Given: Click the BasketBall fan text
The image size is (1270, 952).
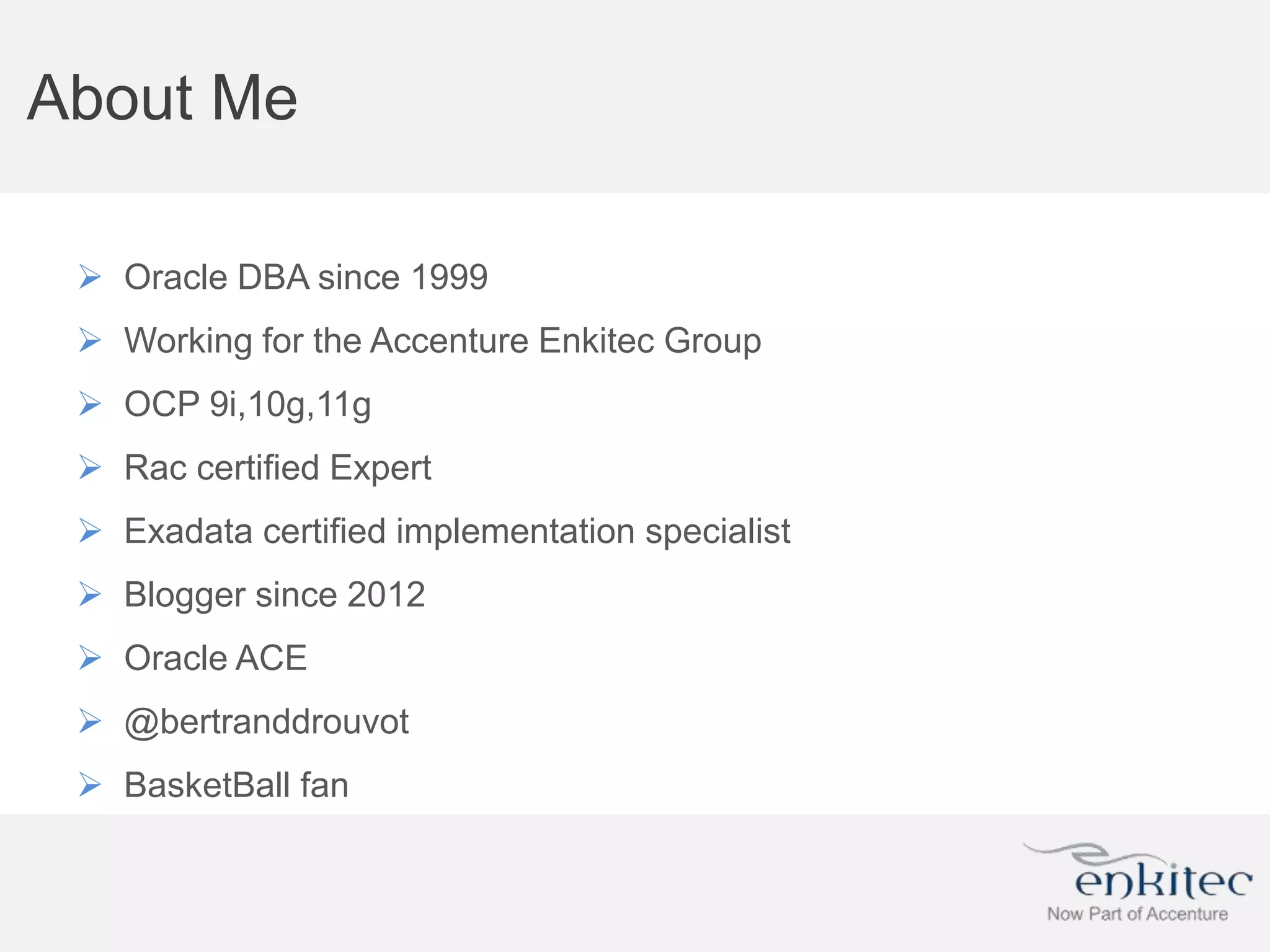Looking at the screenshot, I should point(236,785).
